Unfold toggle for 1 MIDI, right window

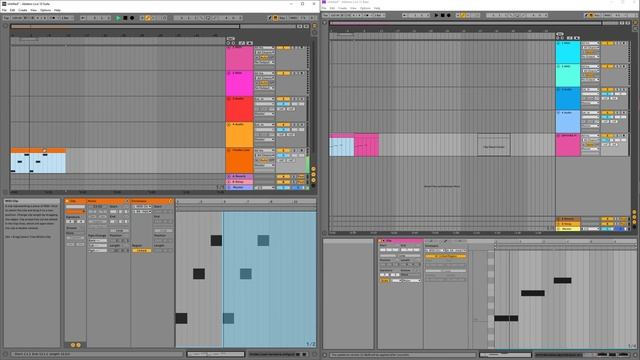point(559,43)
